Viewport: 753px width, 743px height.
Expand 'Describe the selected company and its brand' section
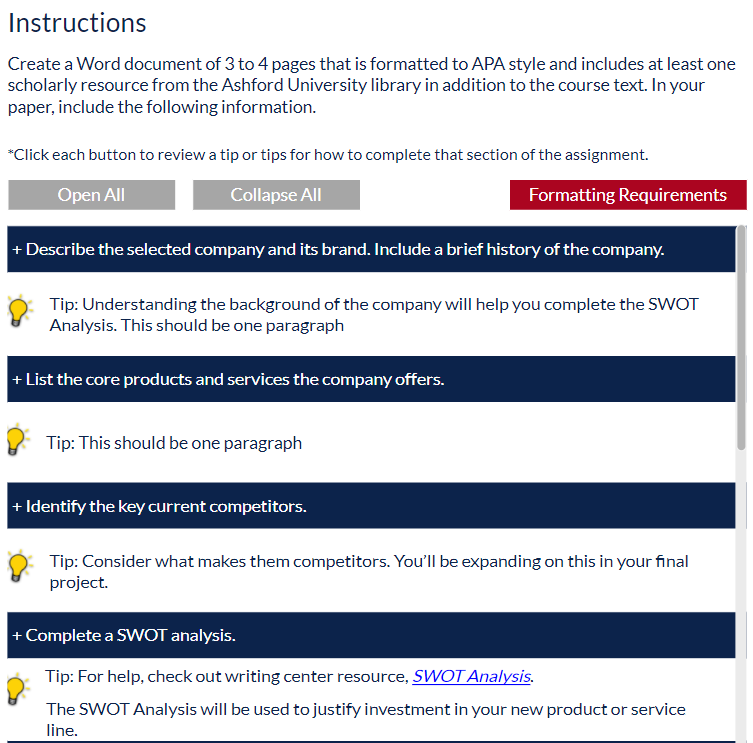pos(371,249)
